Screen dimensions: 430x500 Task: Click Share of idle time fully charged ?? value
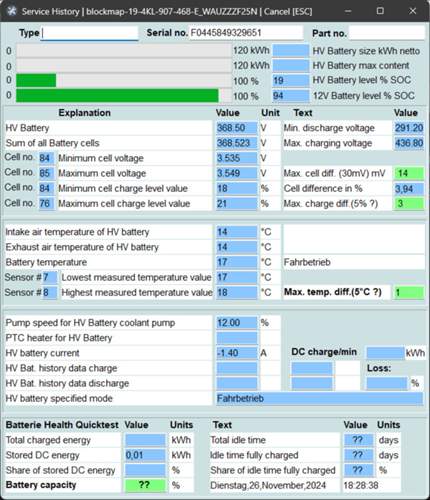(x=358, y=470)
